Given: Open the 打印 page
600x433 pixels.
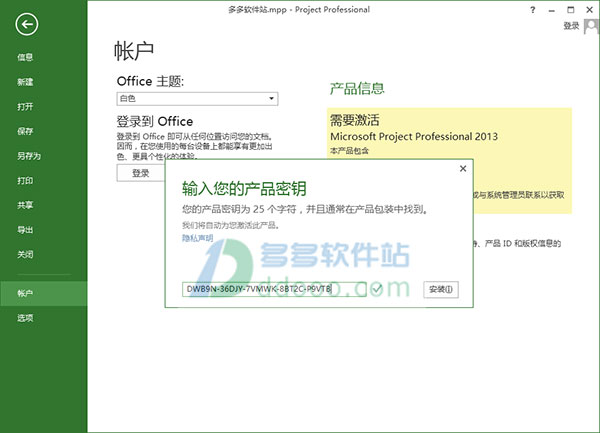Looking at the screenshot, I should coord(25,181).
